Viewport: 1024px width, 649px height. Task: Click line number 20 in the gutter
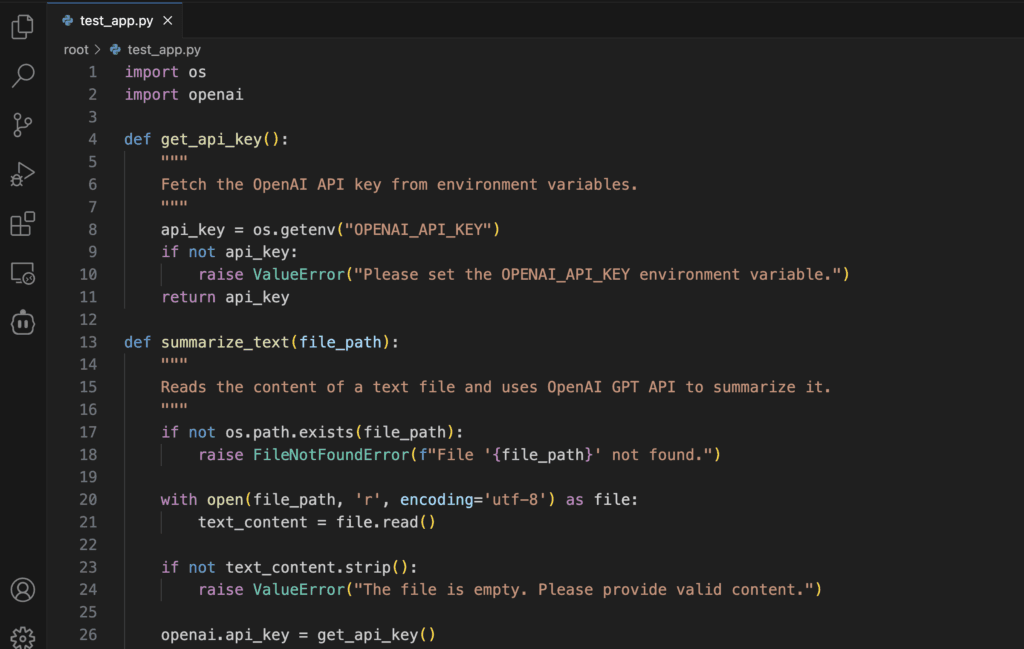(x=88, y=499)
